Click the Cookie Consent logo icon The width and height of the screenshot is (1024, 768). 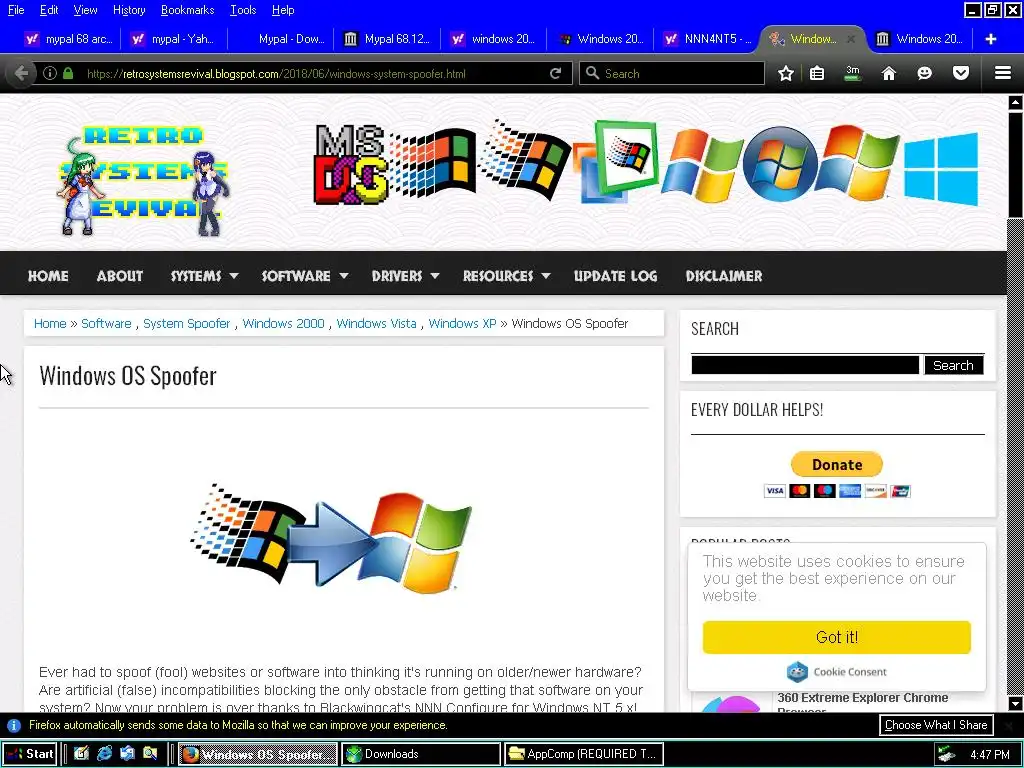[x=797, y=671]
